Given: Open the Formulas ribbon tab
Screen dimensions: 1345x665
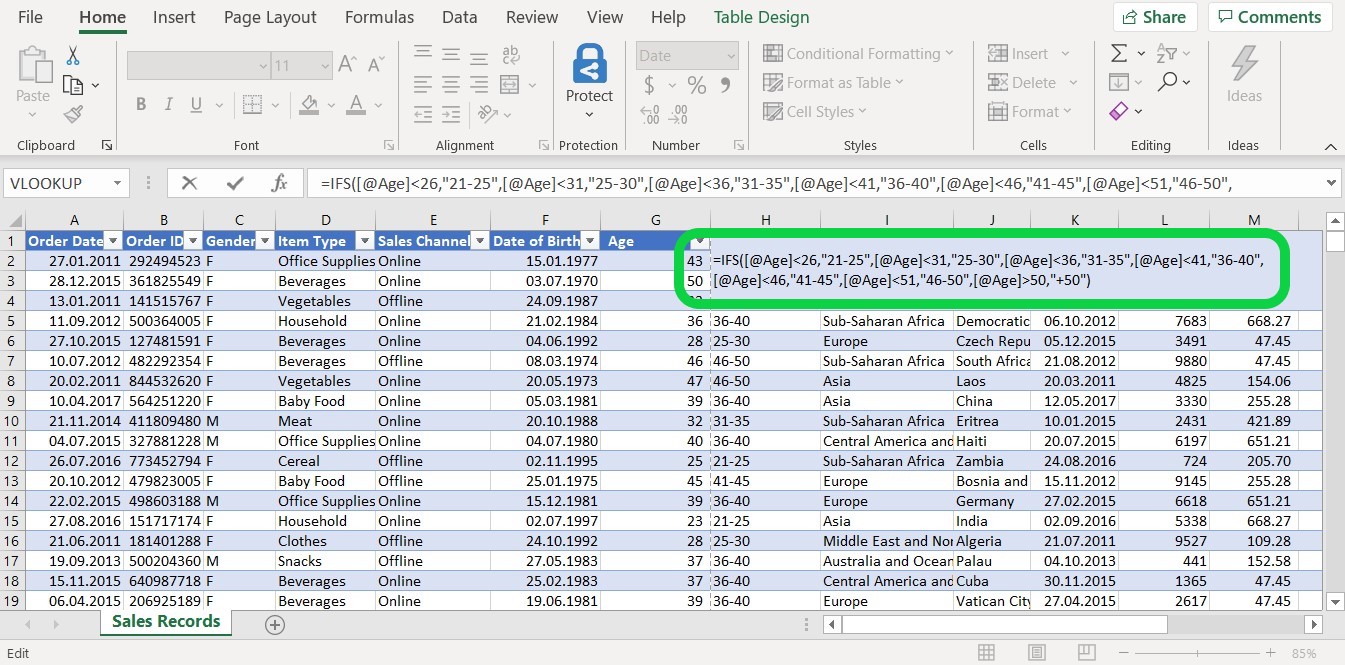Looking at the screenshot, I should point(379,17).
